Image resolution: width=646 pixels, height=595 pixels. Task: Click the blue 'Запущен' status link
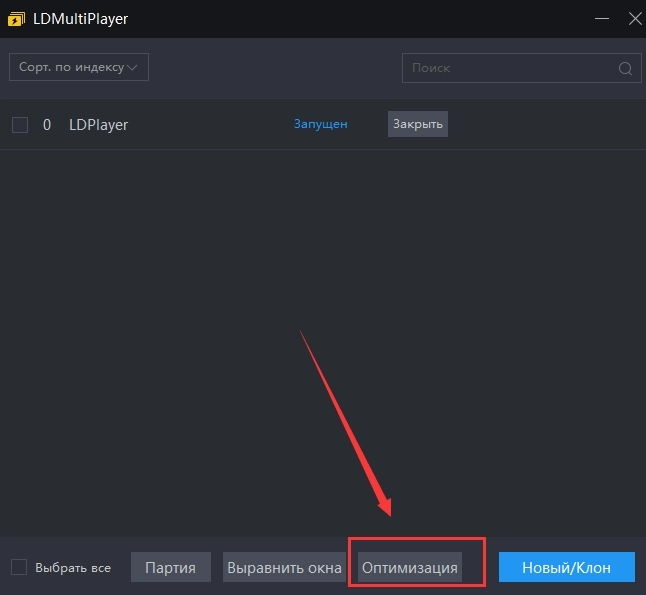click(320, 124)
